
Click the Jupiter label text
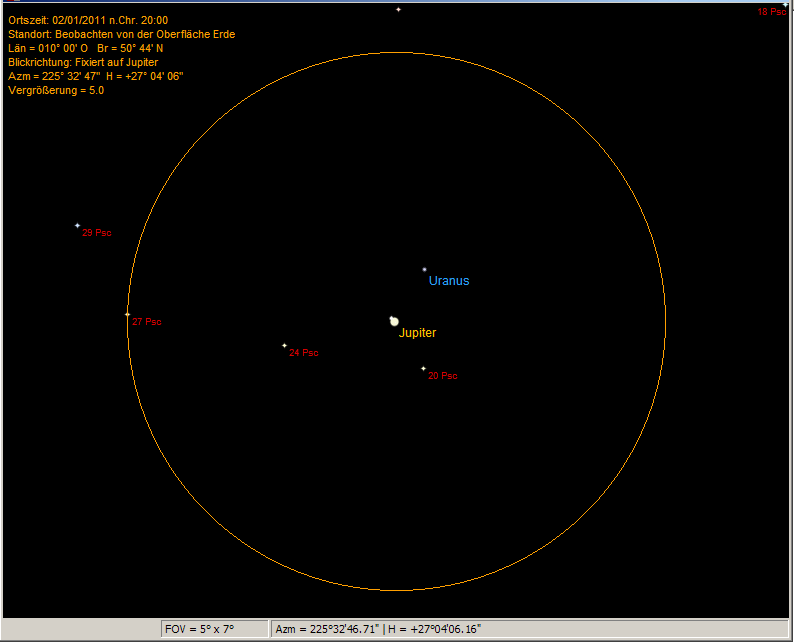(x=417, y=333)
